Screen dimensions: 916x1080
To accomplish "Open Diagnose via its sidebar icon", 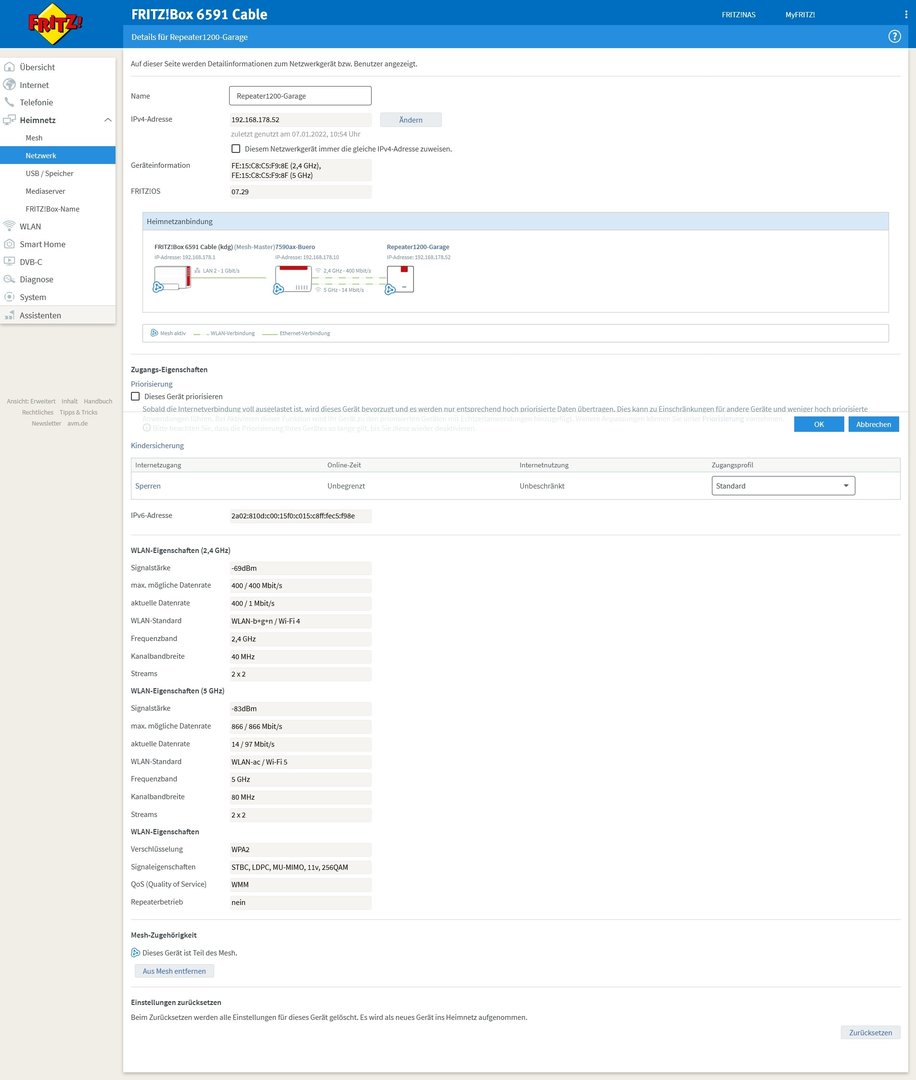I will 10,280.
